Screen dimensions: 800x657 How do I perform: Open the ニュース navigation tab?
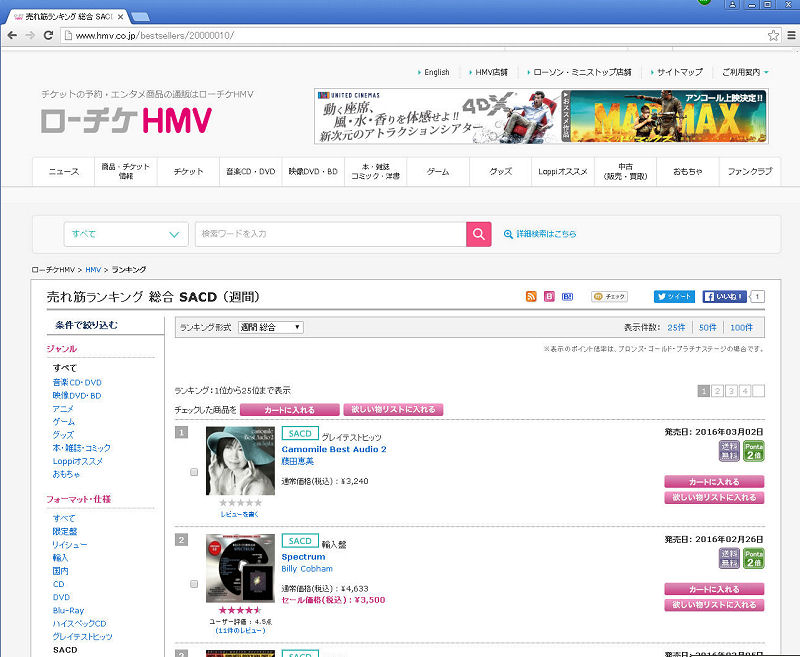[64, 171]
